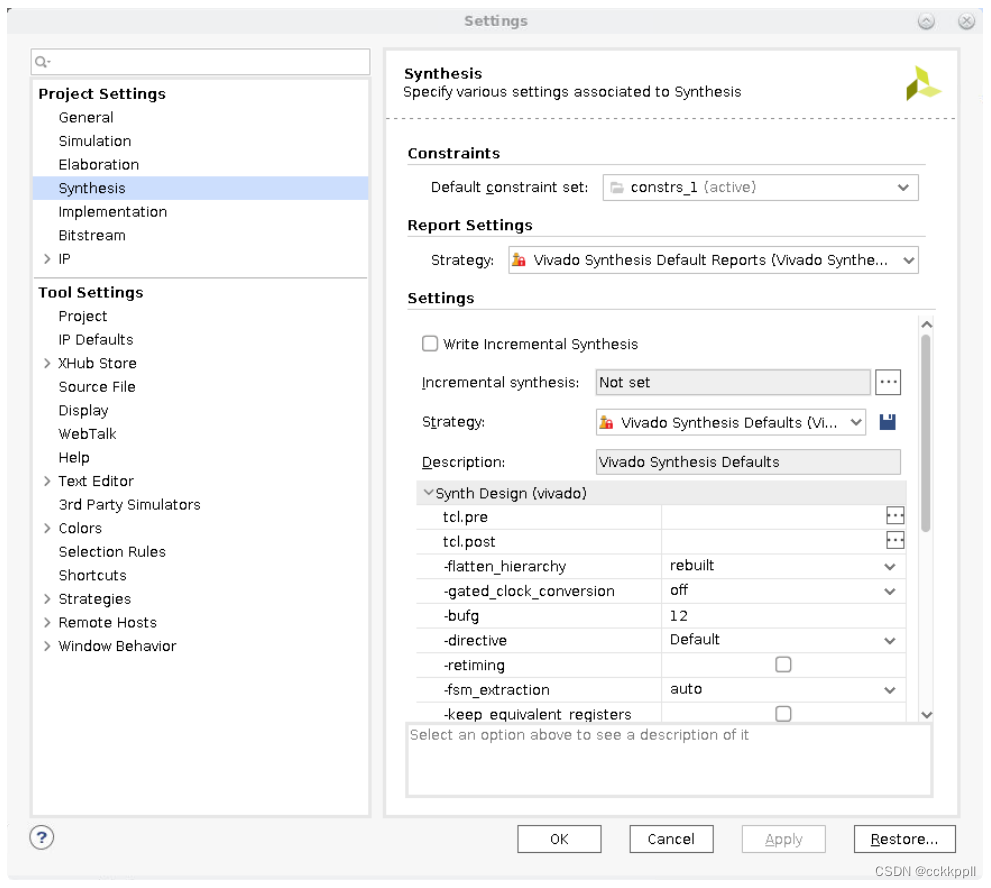Viewport: 991px width, 888px height.
Task: Select General in Project Settings
Action: [x=86, y=118]
